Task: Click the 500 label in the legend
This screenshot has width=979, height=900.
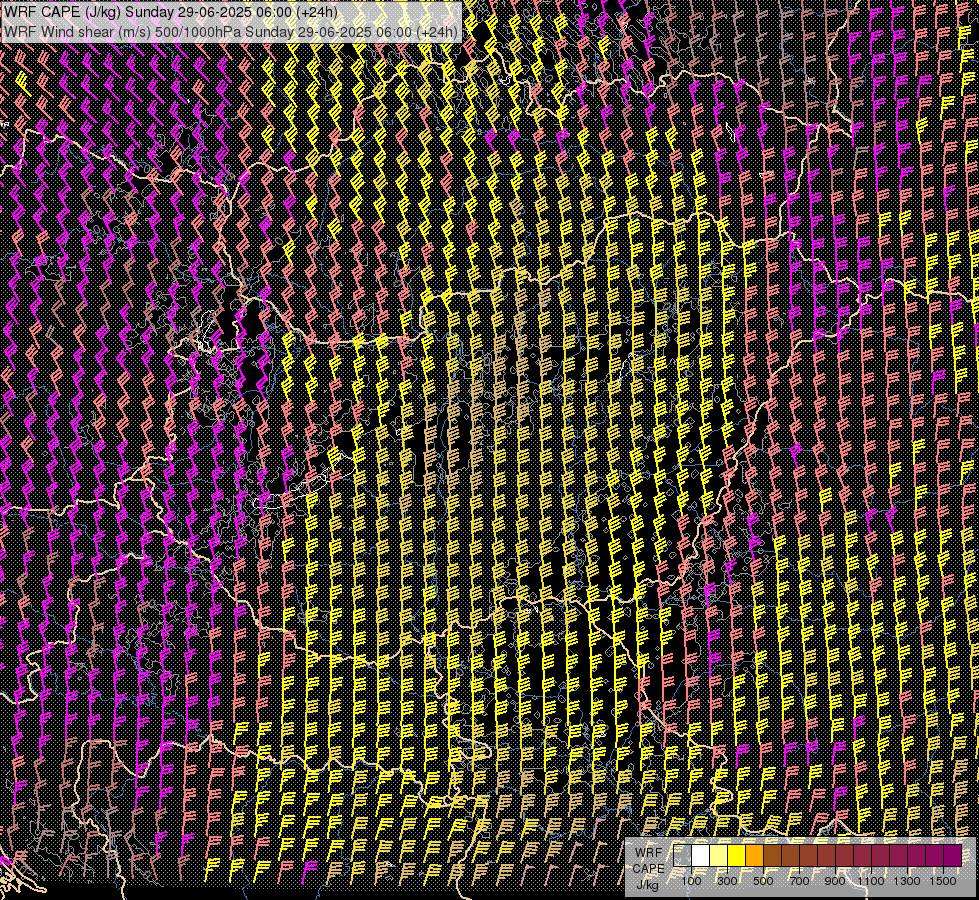Action: click(x=763, y=881)
